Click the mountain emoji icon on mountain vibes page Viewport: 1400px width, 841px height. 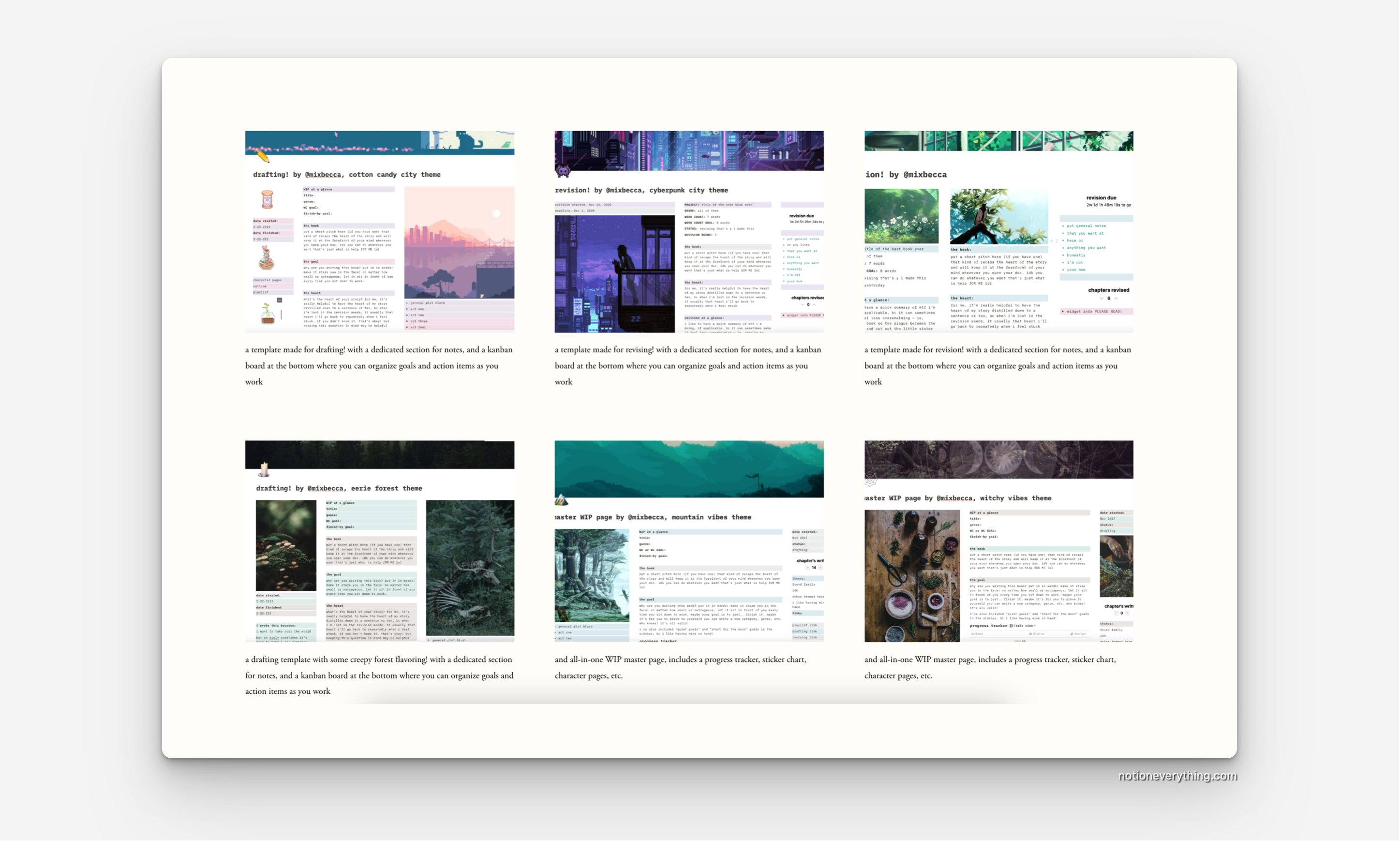[561, 499]
